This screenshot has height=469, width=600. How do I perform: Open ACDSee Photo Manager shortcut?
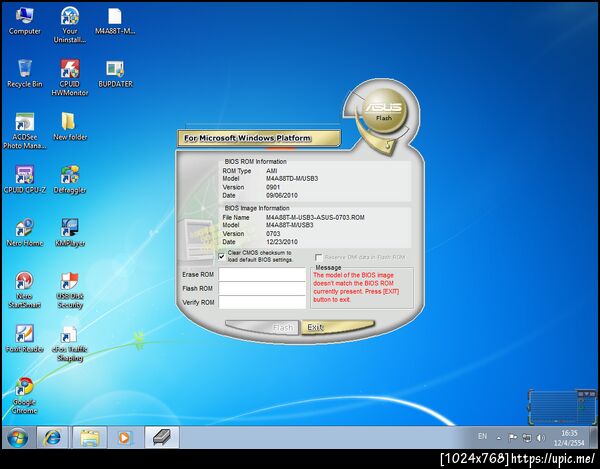(24, 130)
